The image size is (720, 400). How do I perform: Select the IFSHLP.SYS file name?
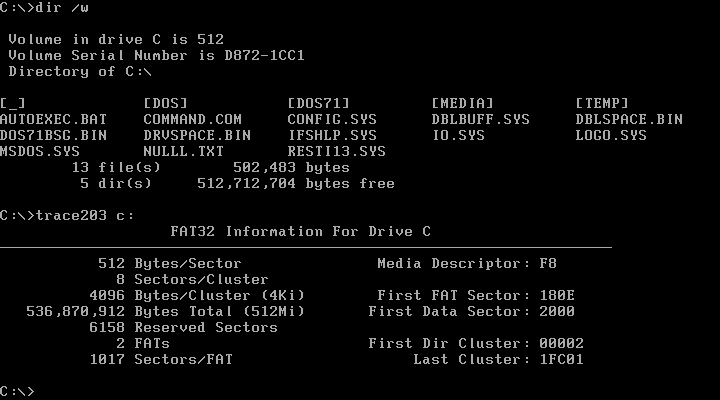click(332, 135)
